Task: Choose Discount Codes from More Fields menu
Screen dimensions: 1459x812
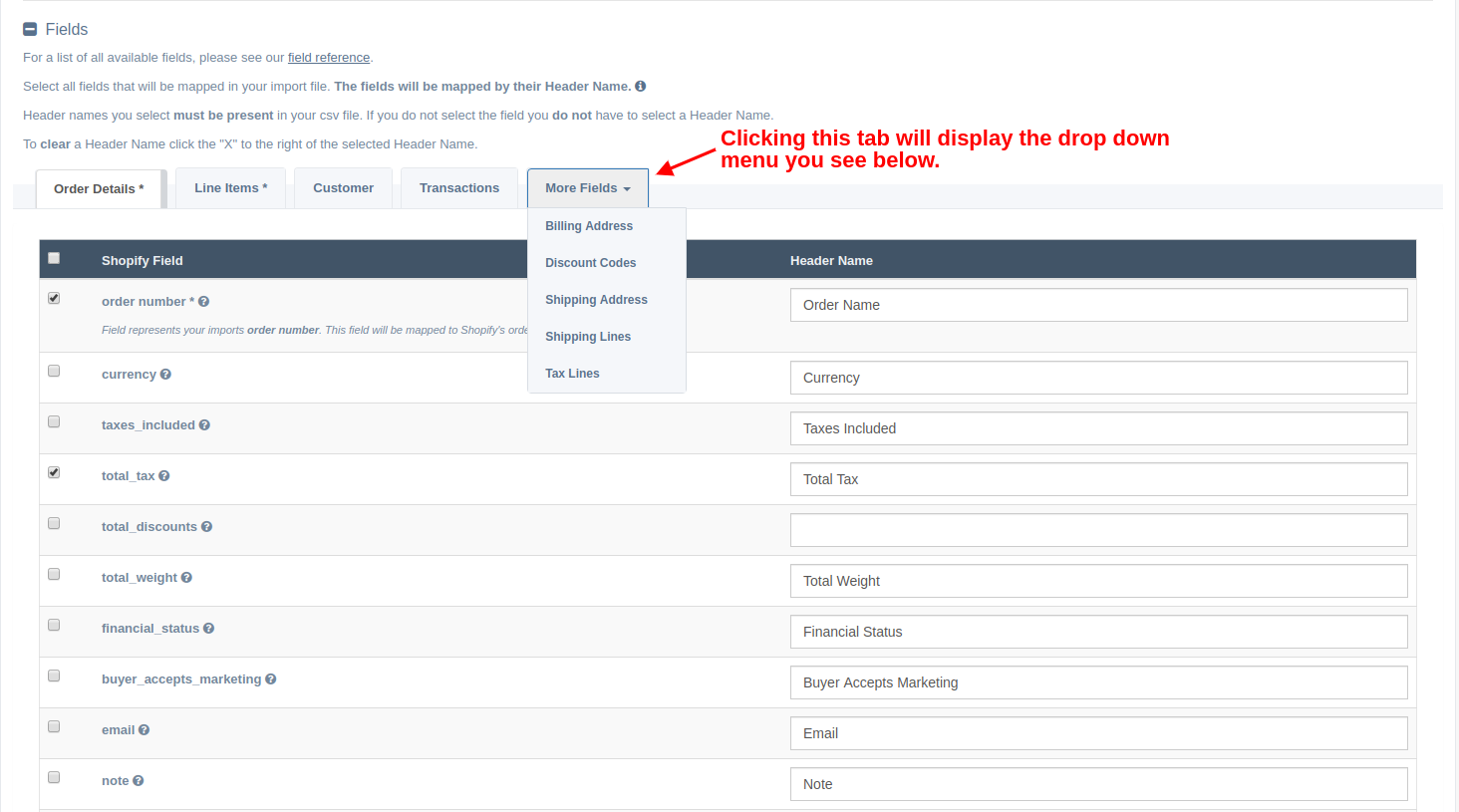Action: click(x=590, y=263)
